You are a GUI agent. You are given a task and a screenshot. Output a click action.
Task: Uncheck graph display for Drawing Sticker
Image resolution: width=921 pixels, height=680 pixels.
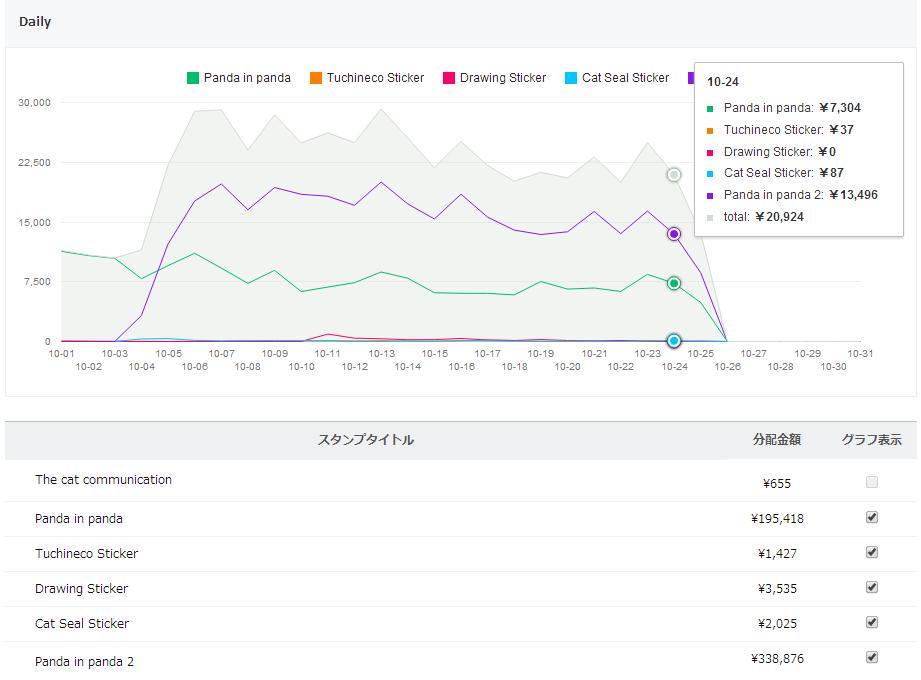tap(872, 587)
